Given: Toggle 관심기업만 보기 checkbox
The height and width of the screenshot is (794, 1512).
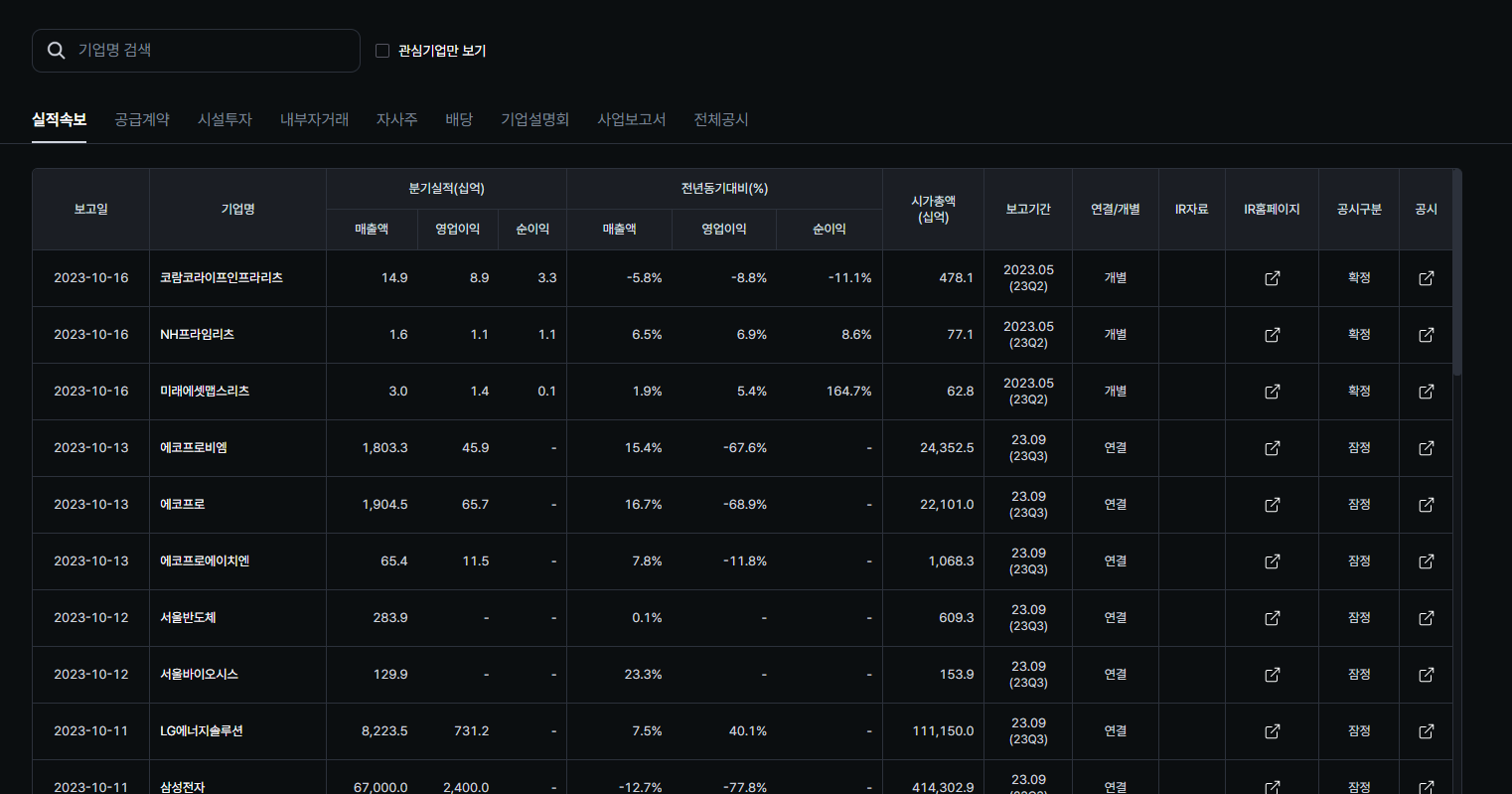Looking at the screenshot, I should coord(382,51).
